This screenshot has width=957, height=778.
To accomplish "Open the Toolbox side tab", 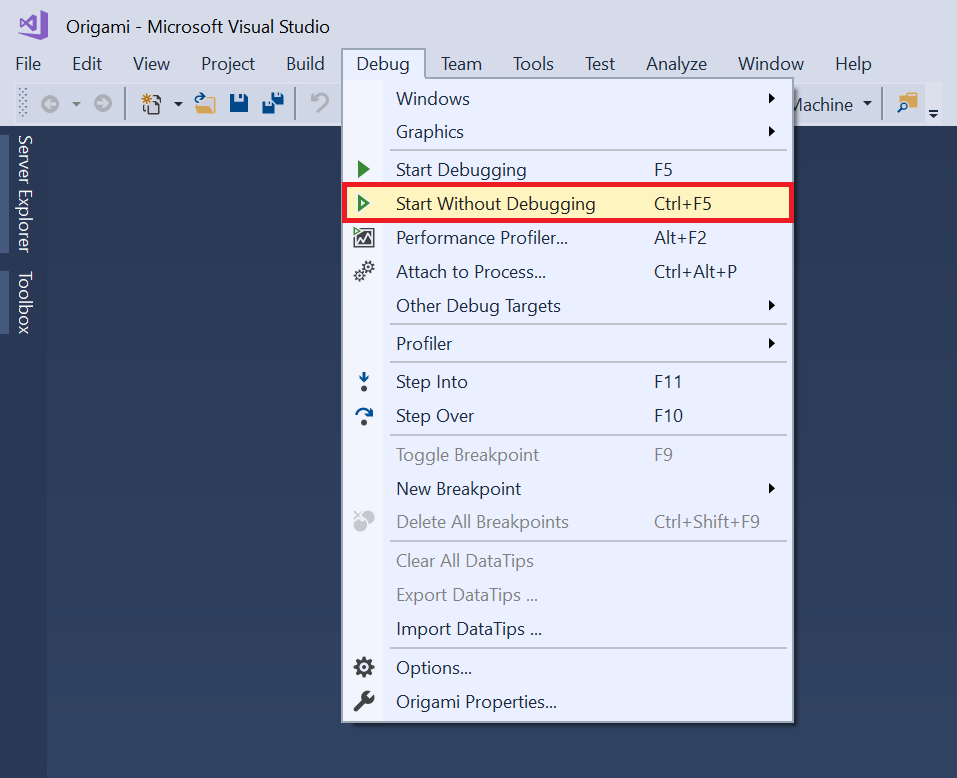I will coord(24,302).
